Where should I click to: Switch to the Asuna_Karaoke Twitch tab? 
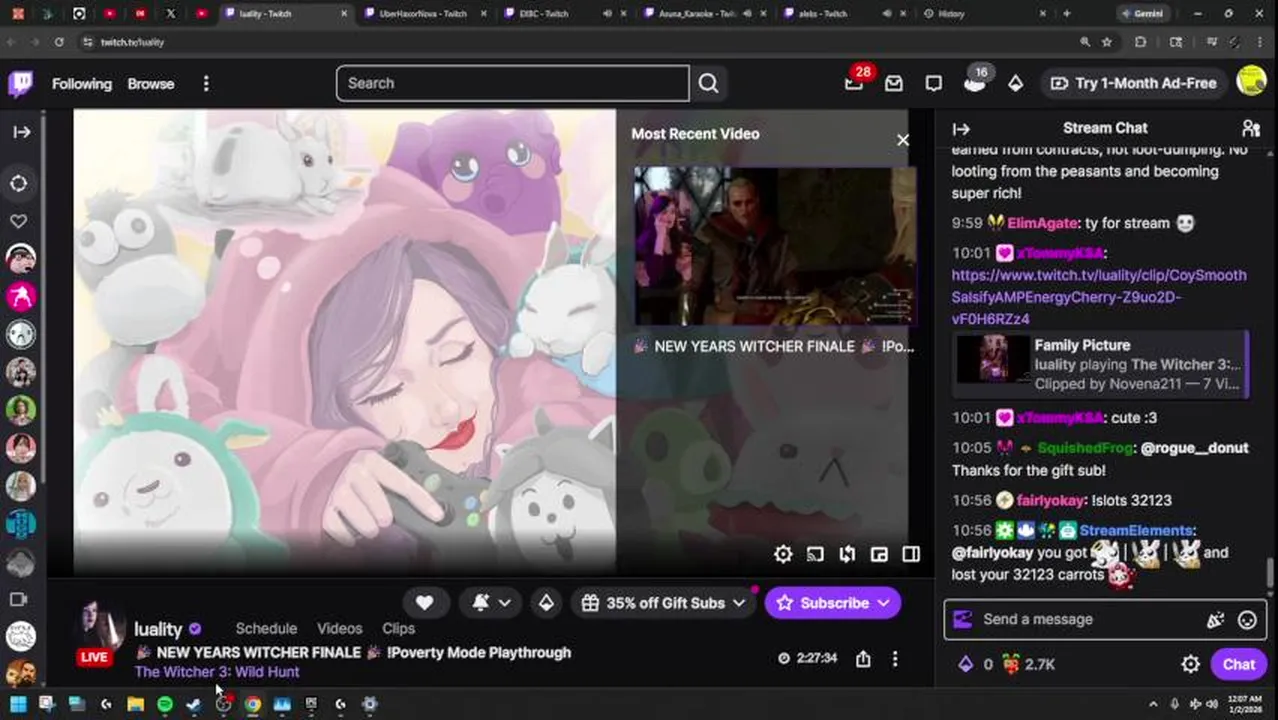click(x=696, y=14)
